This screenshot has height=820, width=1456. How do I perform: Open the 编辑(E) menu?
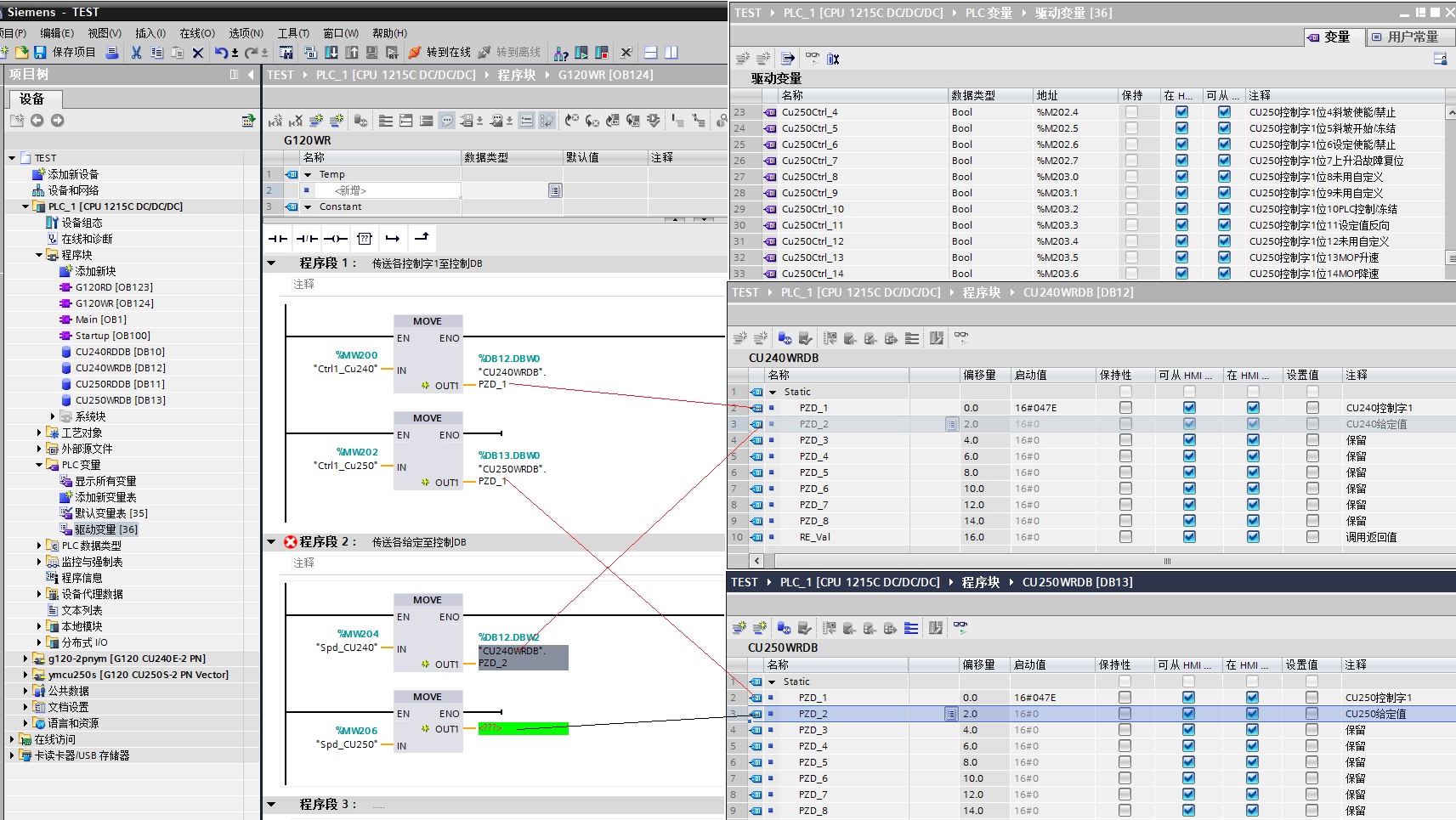(x=56, y=33)
